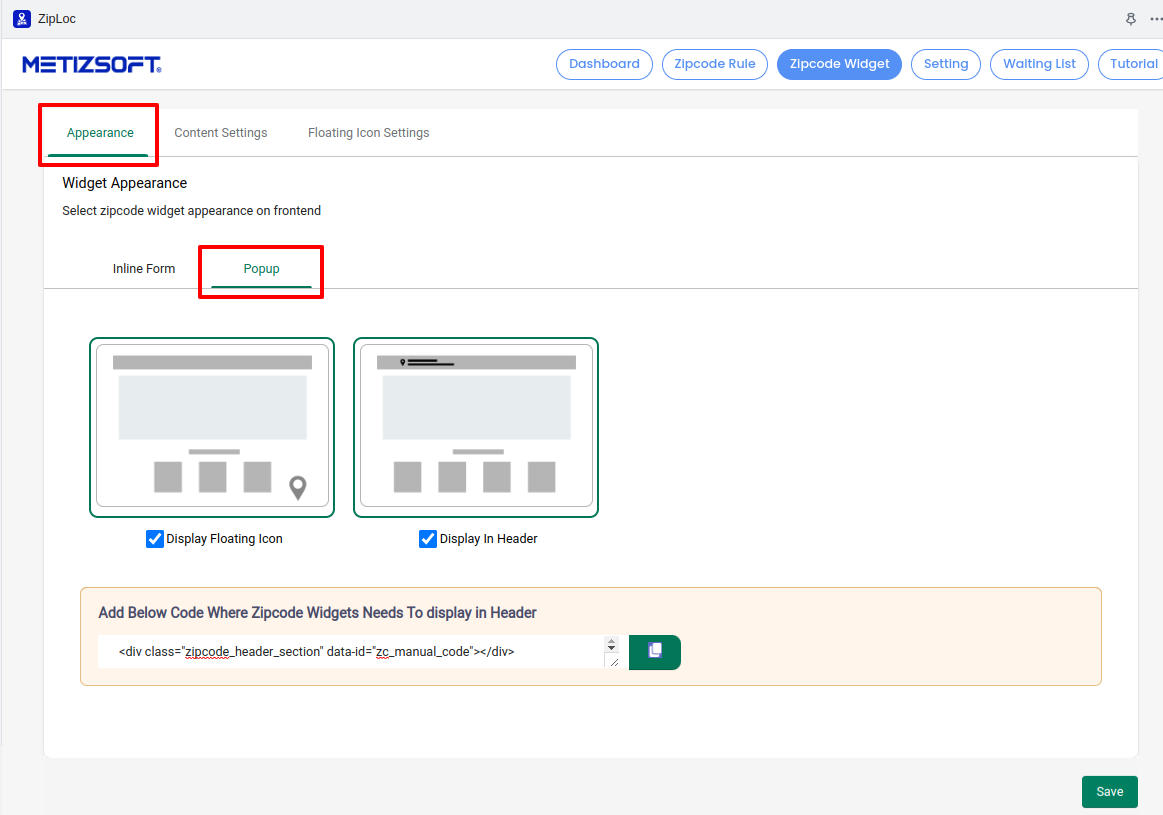
Task: Click the copy code icon button
Action: click(x=655, y=651)
